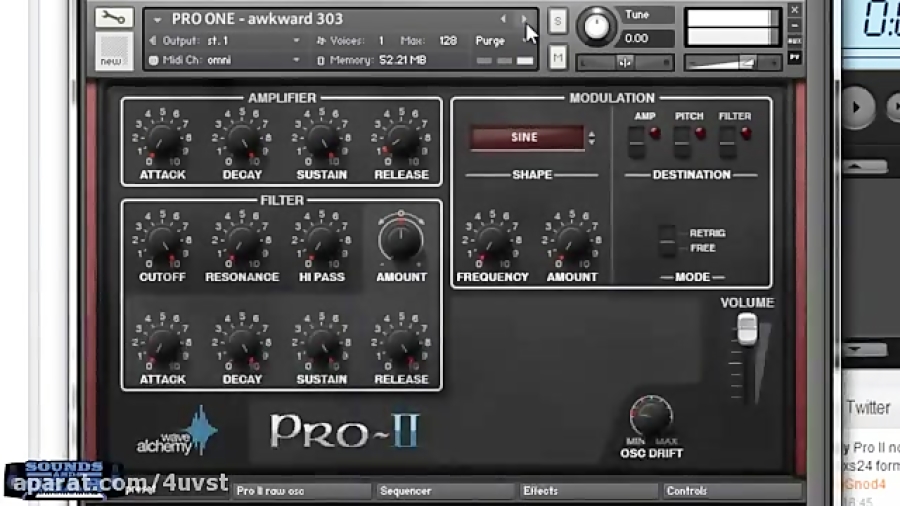The width and height of the screenshot is (900, 506).
Task: Open the aux sends button in header
Action: pyautogui.click(x=794, y=41)
